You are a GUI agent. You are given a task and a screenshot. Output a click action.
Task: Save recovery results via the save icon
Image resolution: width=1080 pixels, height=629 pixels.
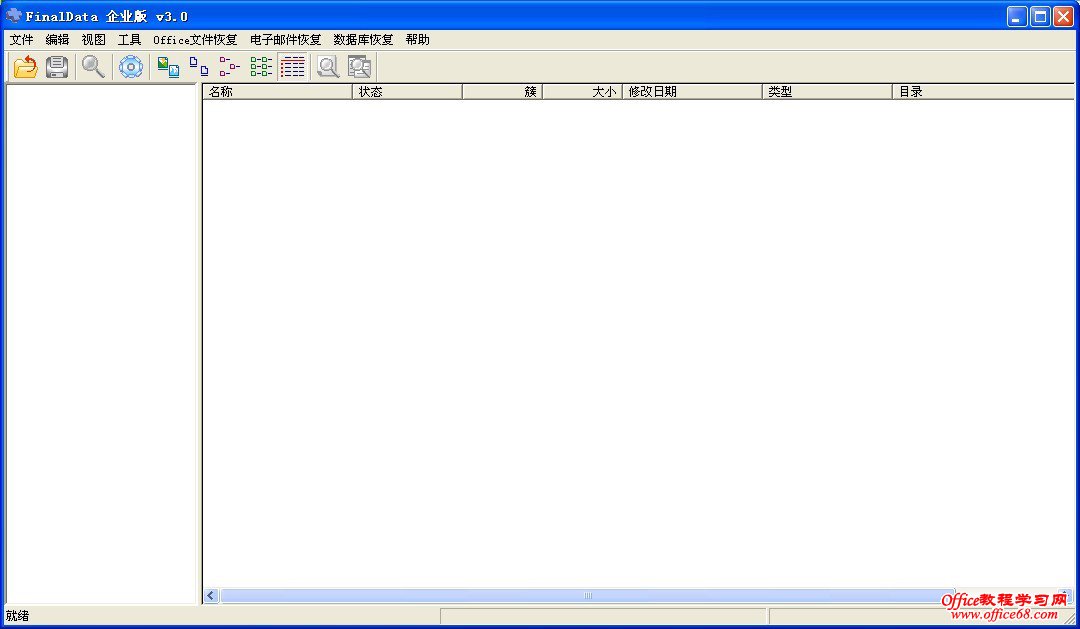click(x=57, y=66)
